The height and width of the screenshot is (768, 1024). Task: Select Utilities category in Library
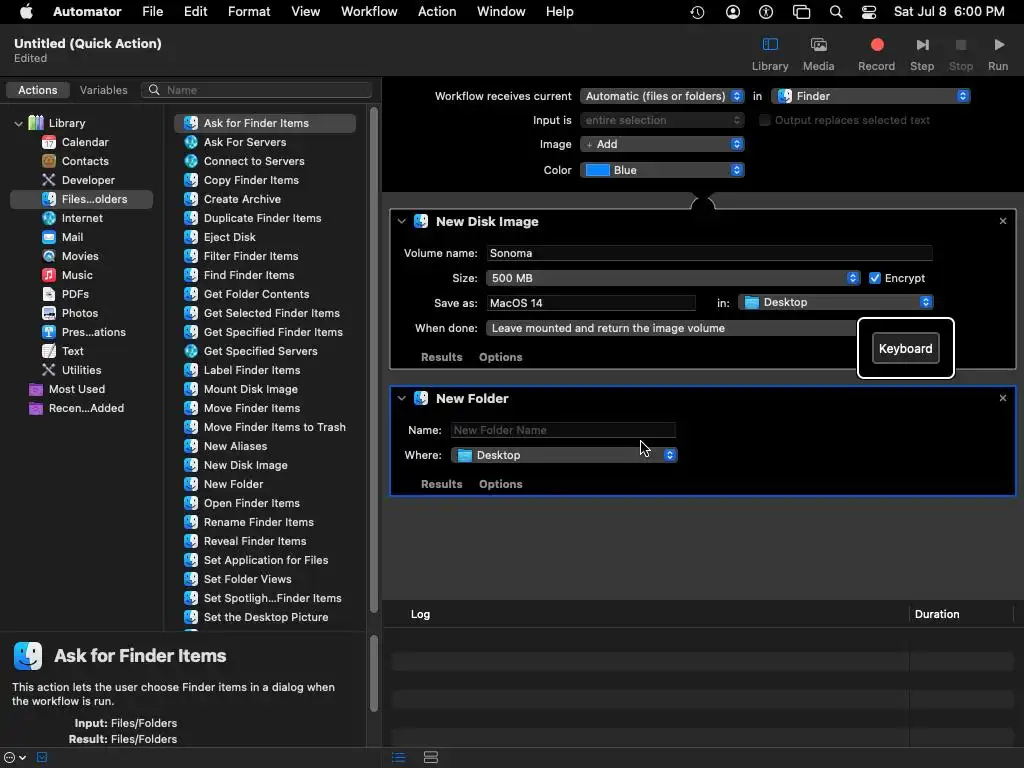pos(81,370)
